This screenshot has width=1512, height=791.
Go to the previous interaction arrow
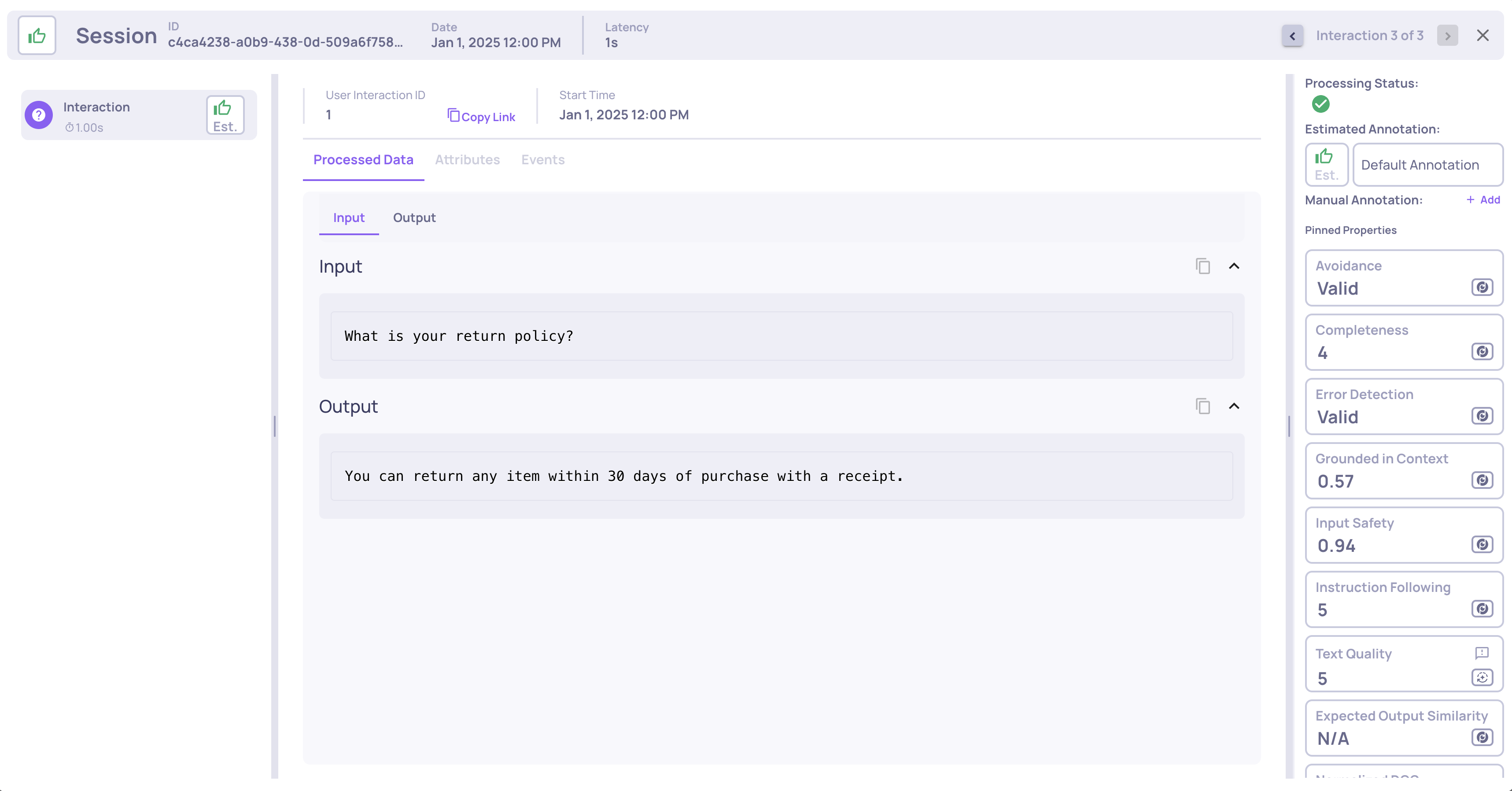[x=1292, y=36]
